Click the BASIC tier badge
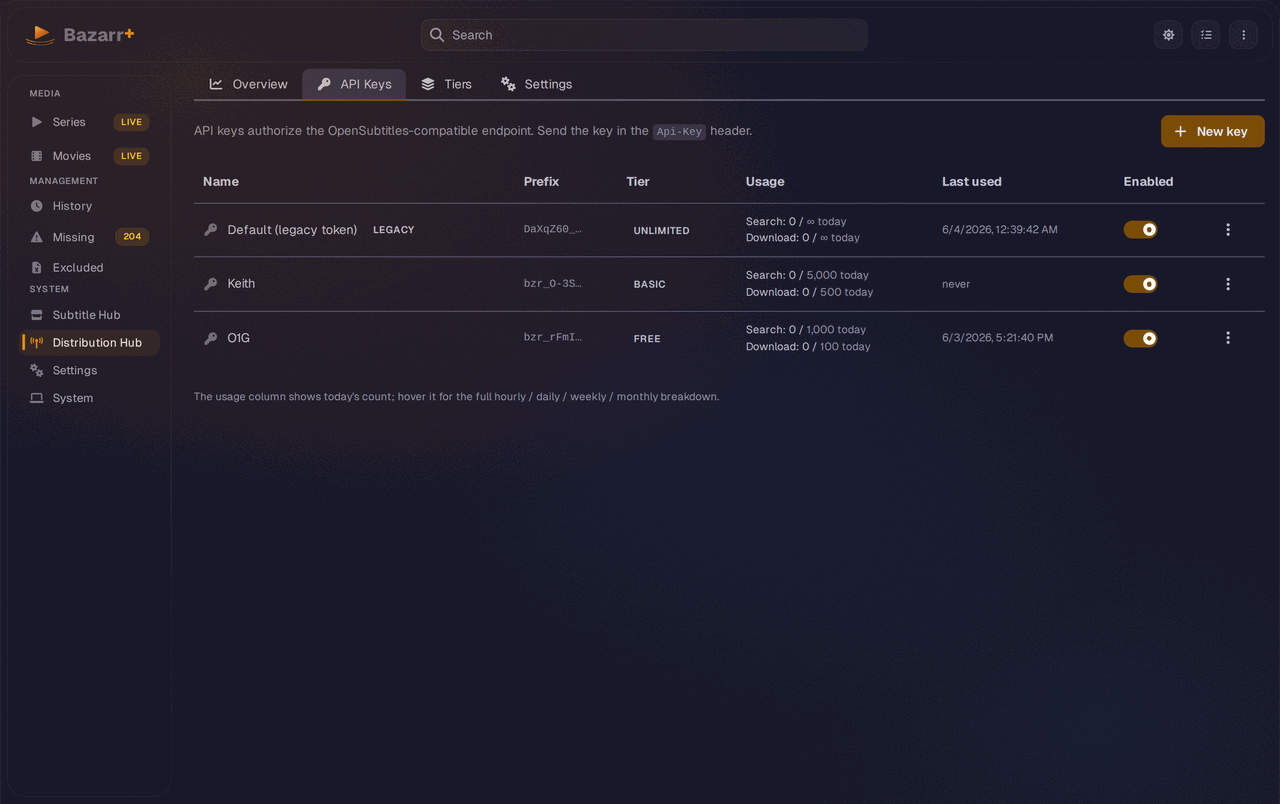Image resolution: width=1280 pixels, height=804 pixels. [x=649, y=285]
